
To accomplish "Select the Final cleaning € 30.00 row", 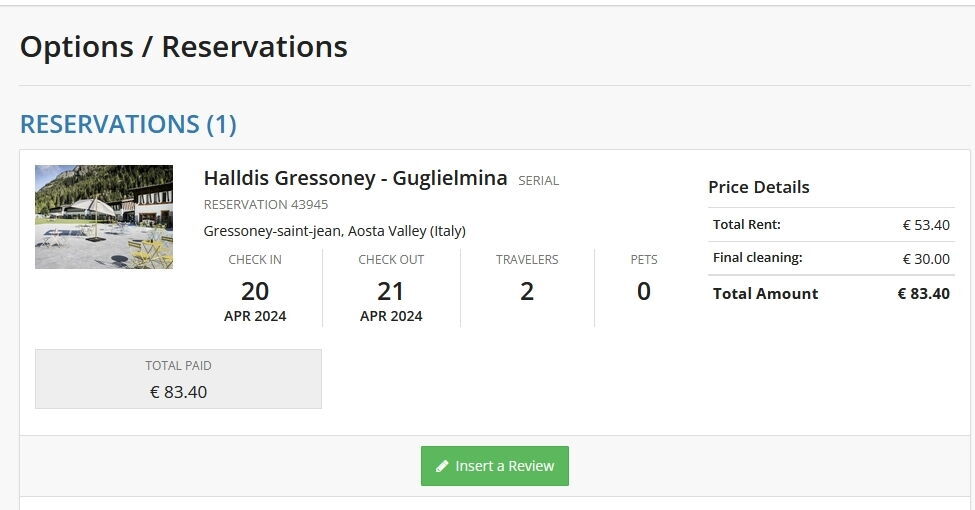I will [x=831, y=258].
